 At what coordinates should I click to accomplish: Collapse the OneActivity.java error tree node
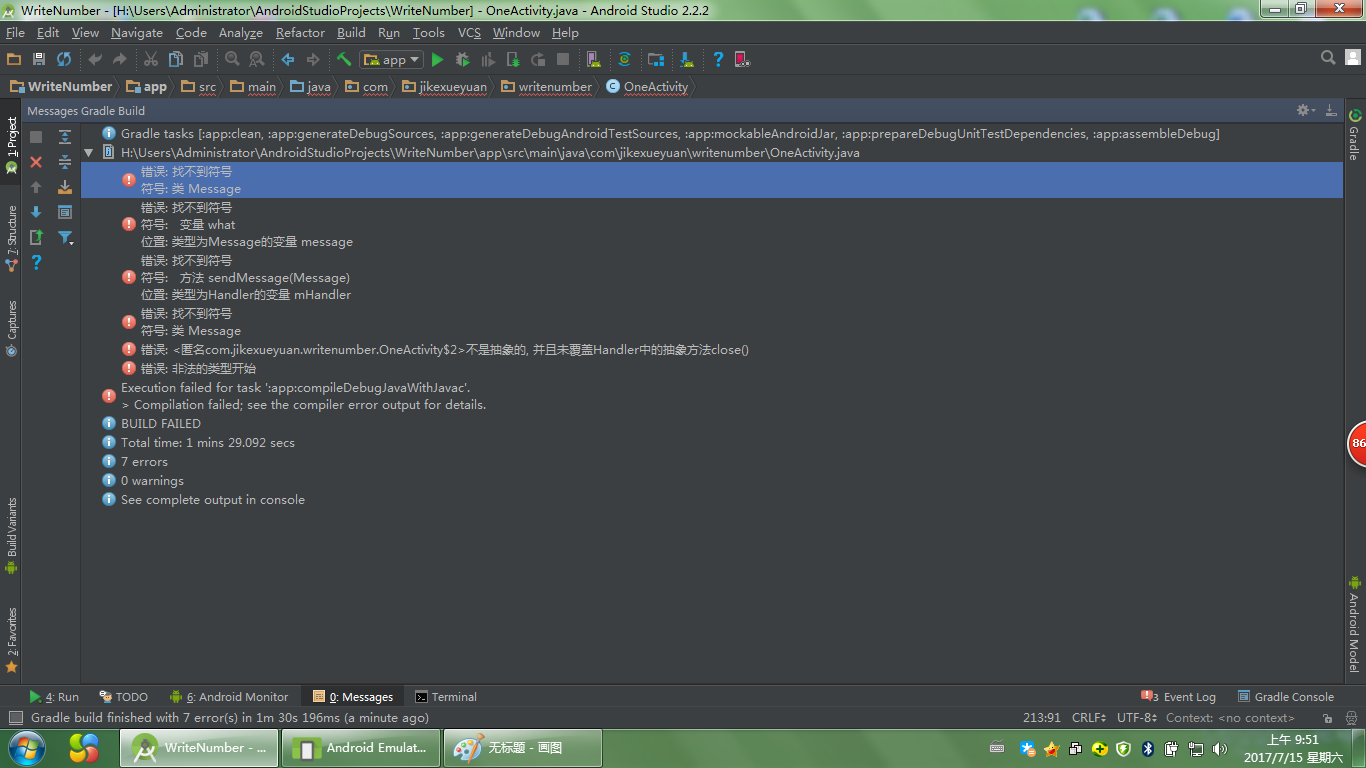pyautogui.click(x=89, y=153)
